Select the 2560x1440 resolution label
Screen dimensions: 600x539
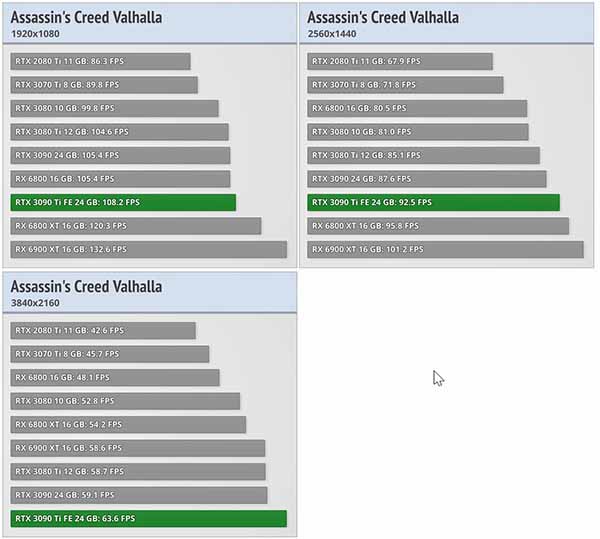(332, 34)
